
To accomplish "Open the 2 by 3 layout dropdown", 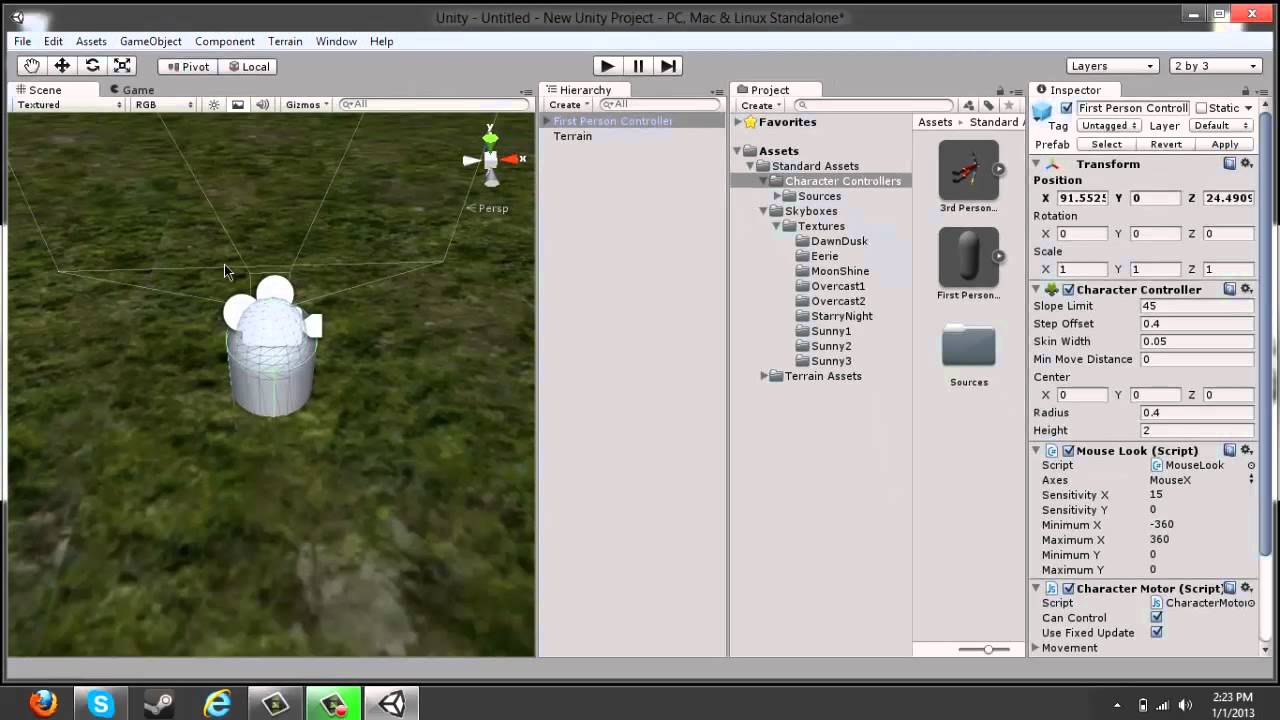I will pos(1216,66).
